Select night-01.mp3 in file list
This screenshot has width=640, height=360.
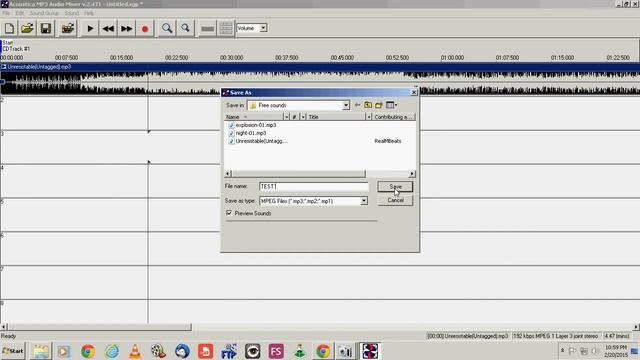tap(247, 133)
